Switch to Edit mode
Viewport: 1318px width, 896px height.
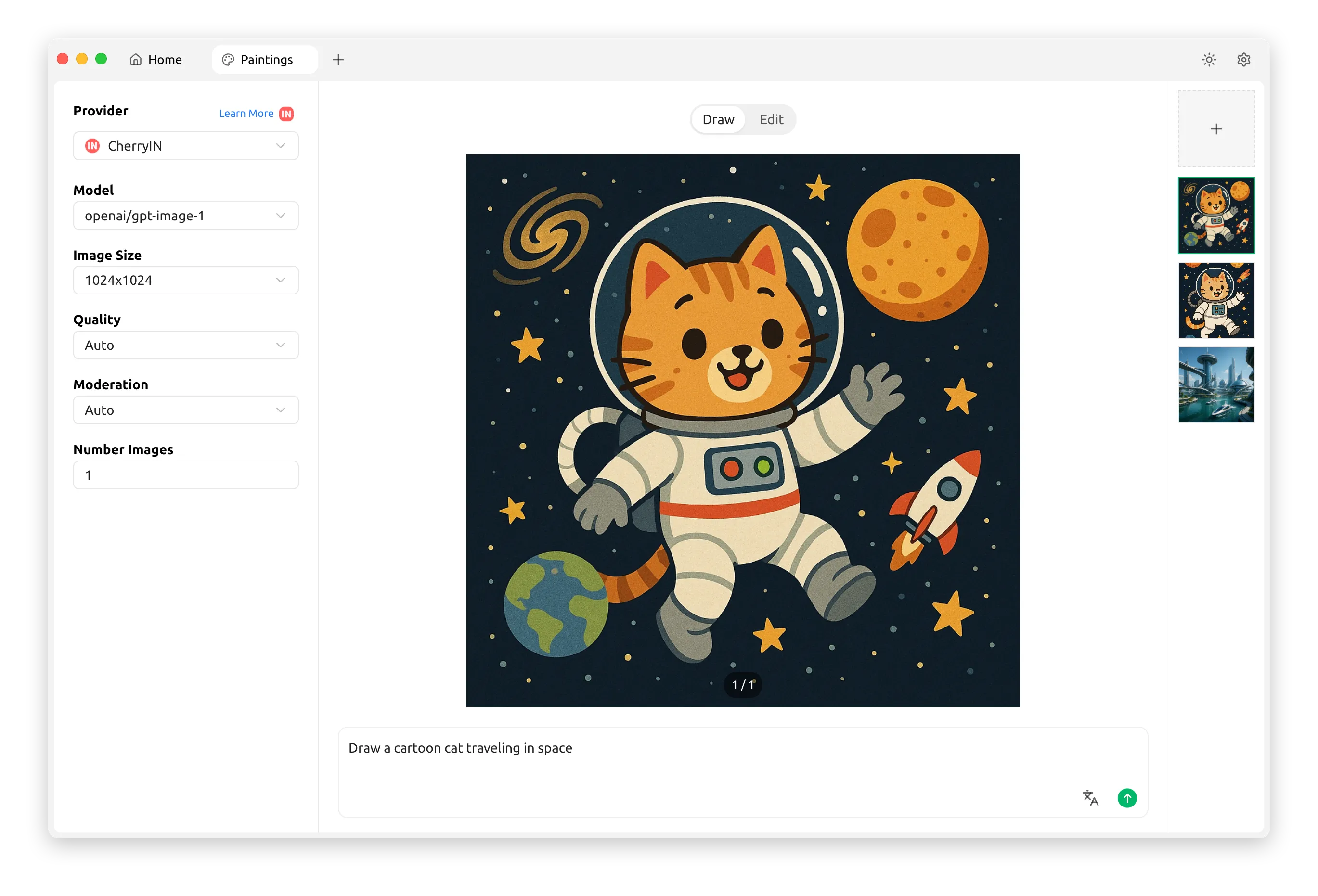[771, 120]
